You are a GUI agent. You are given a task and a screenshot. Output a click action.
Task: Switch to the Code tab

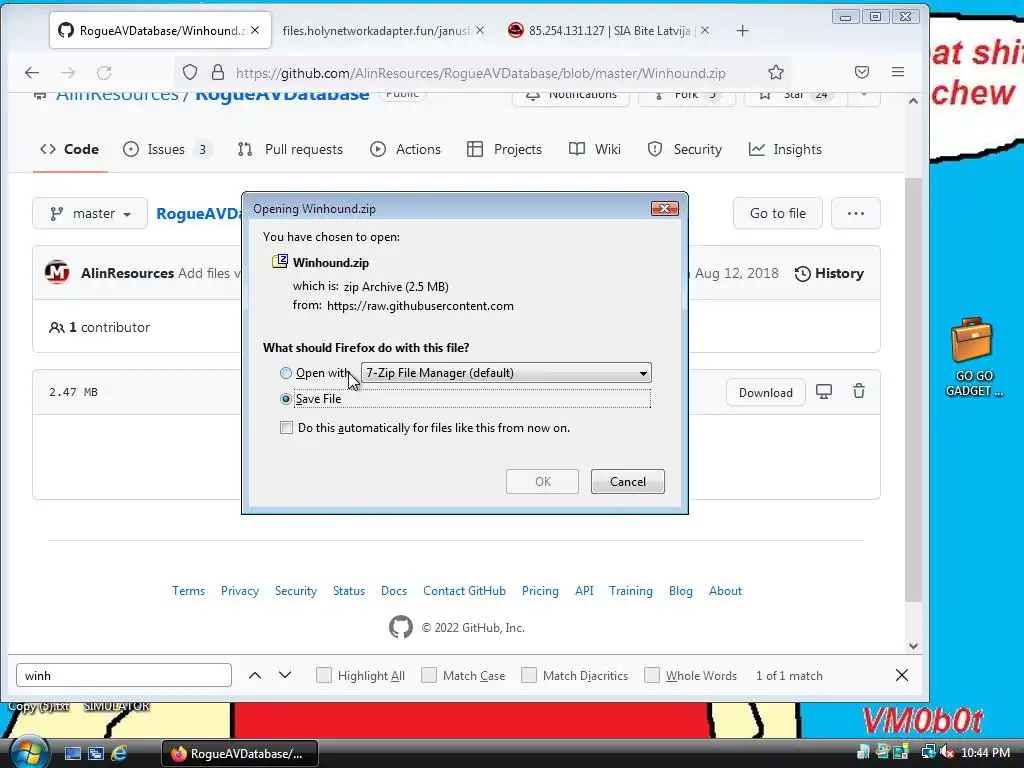pyautogui.click(x=70, y=150)
